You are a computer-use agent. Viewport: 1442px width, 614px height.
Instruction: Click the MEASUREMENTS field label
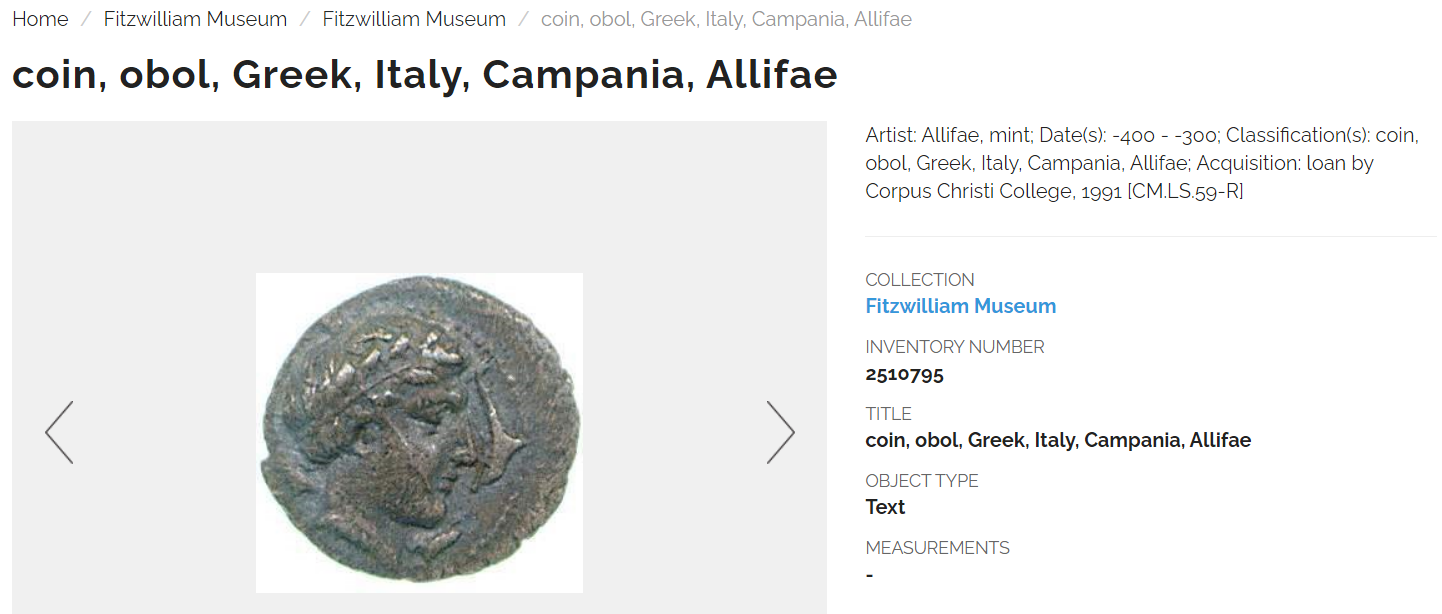[x=937, y=547]
